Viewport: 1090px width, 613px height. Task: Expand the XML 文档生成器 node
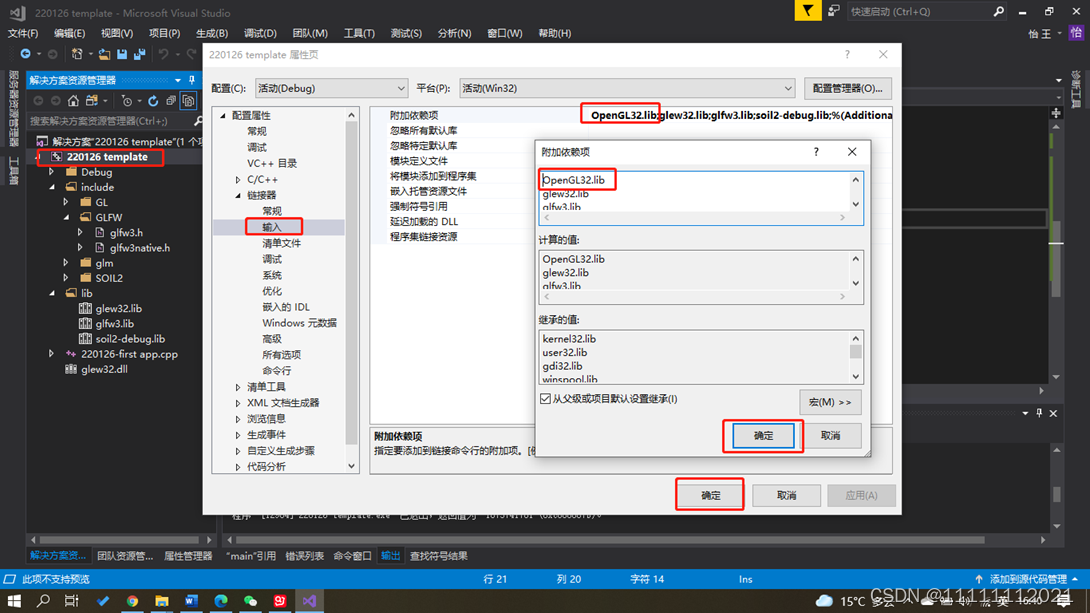(x=238, y=403)
